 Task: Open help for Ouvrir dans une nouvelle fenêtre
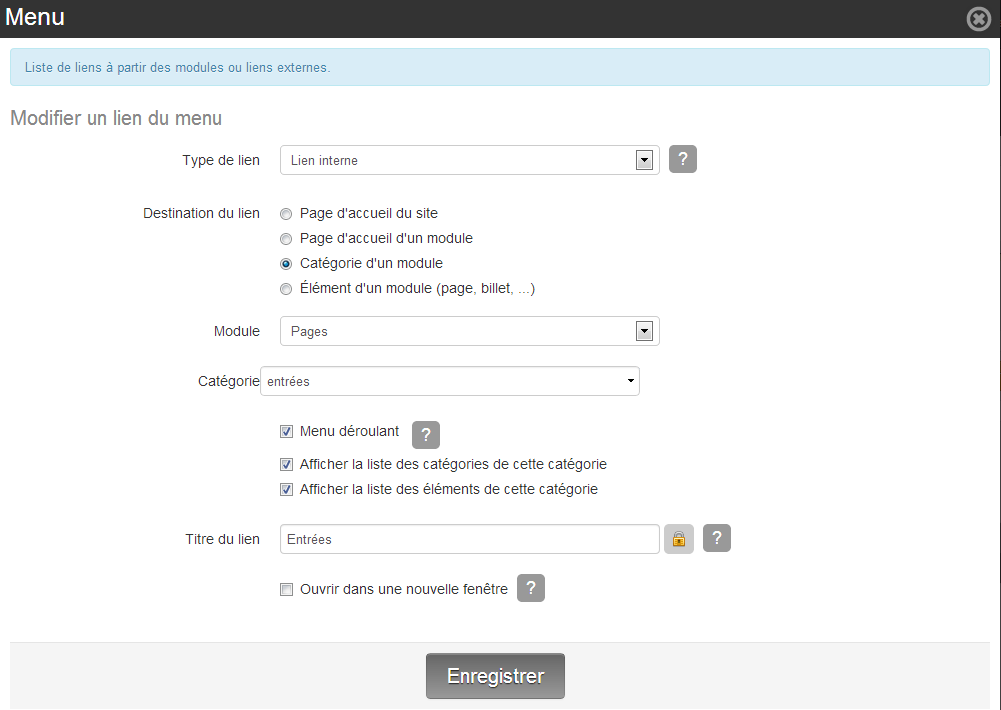click(x=531, y=588)
